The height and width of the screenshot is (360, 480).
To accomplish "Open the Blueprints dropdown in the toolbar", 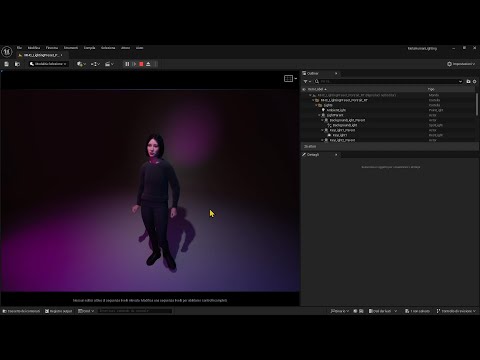I will (95, 64).
